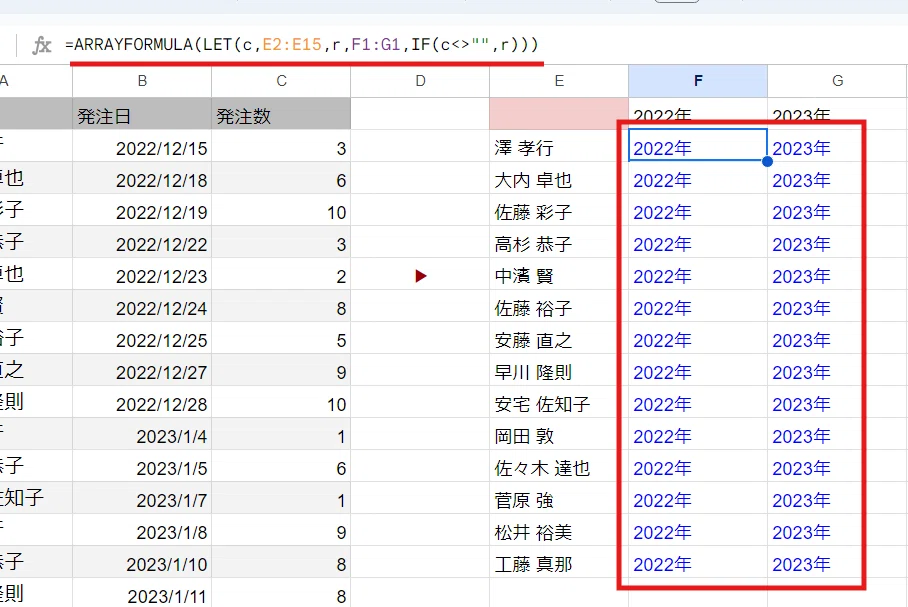Select date cell 2022/12/19
The height and width of the screenshot is (607, 908).
(x=142, y=210)
